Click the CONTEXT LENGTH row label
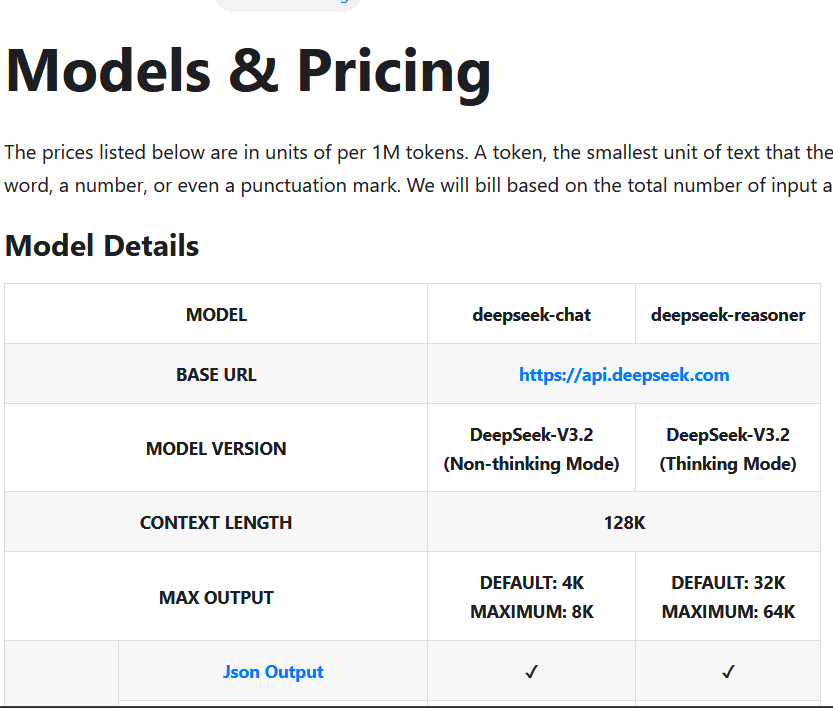Image resolution: width=833 pixels, height=708 pixels. [216, 522]
